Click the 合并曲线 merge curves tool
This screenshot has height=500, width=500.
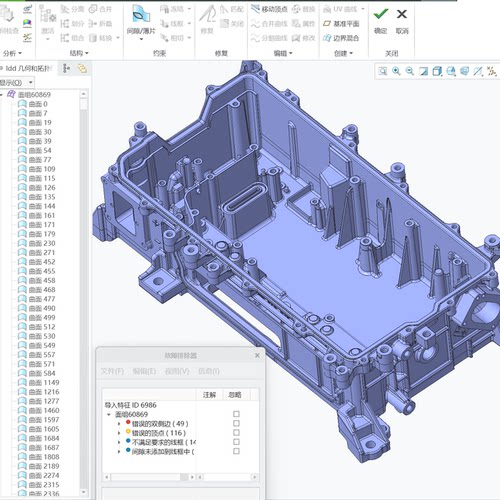coord(269,24)
